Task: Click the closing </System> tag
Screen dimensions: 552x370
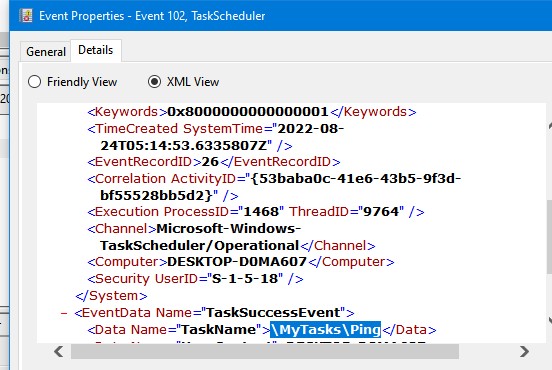Action: (x=111, y=296)
